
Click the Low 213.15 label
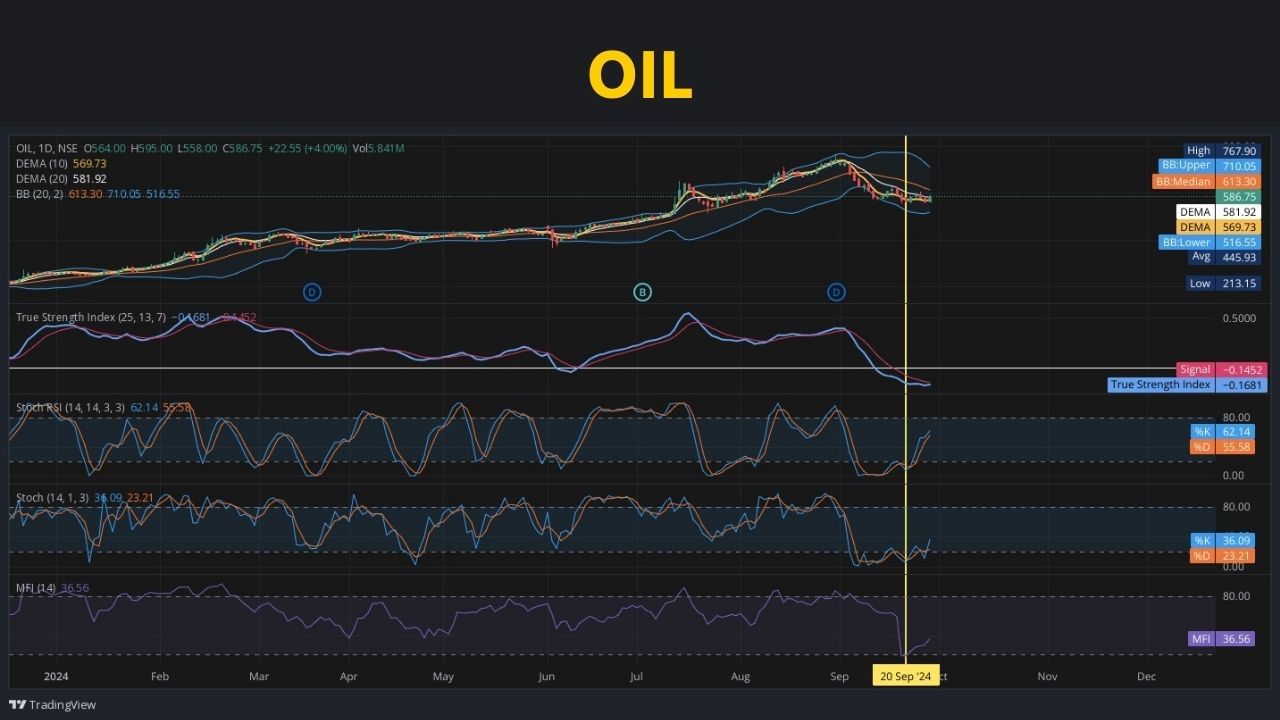pos(1223,283)
